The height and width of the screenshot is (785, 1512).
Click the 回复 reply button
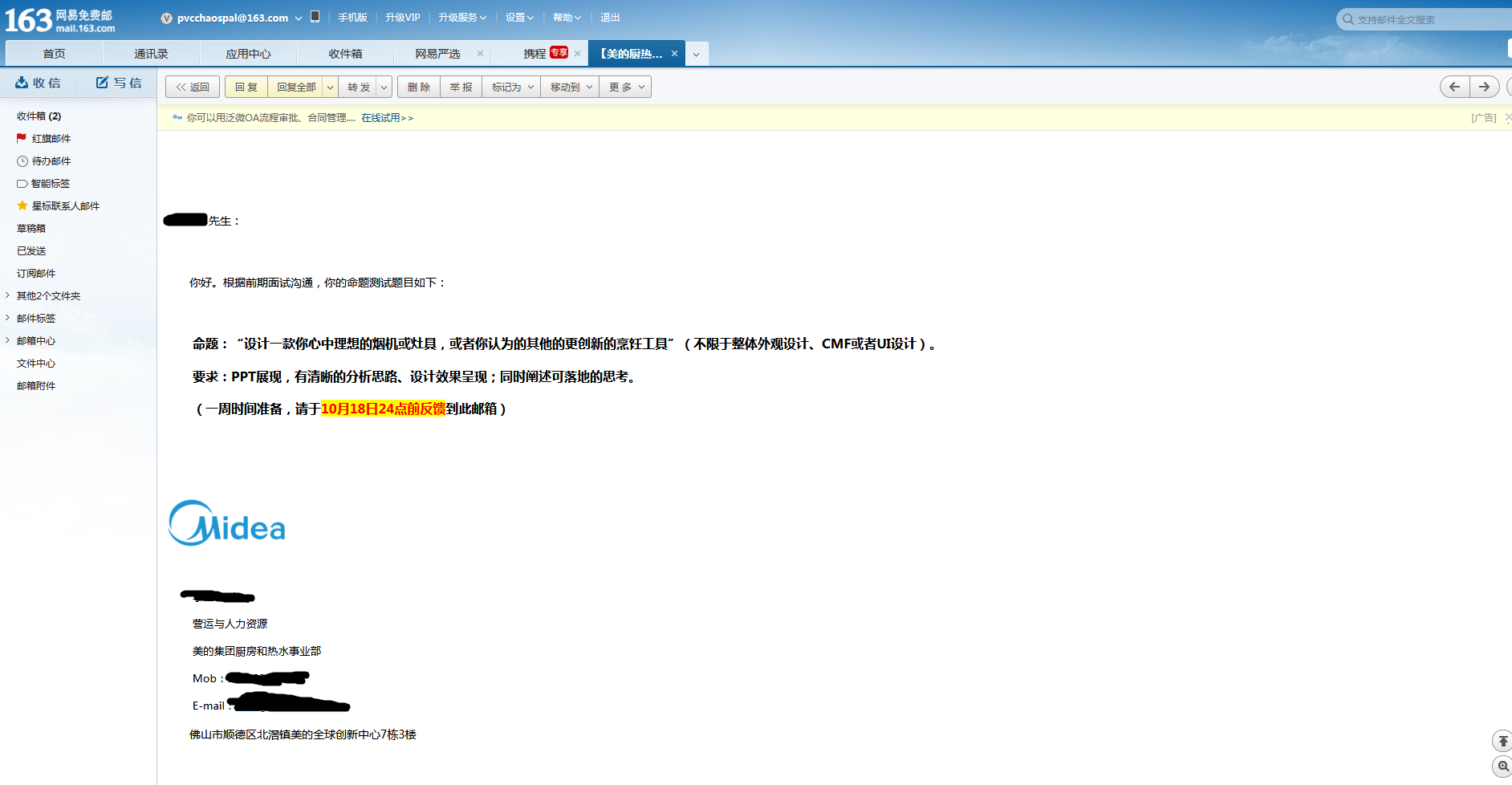[x=246, y=87]
